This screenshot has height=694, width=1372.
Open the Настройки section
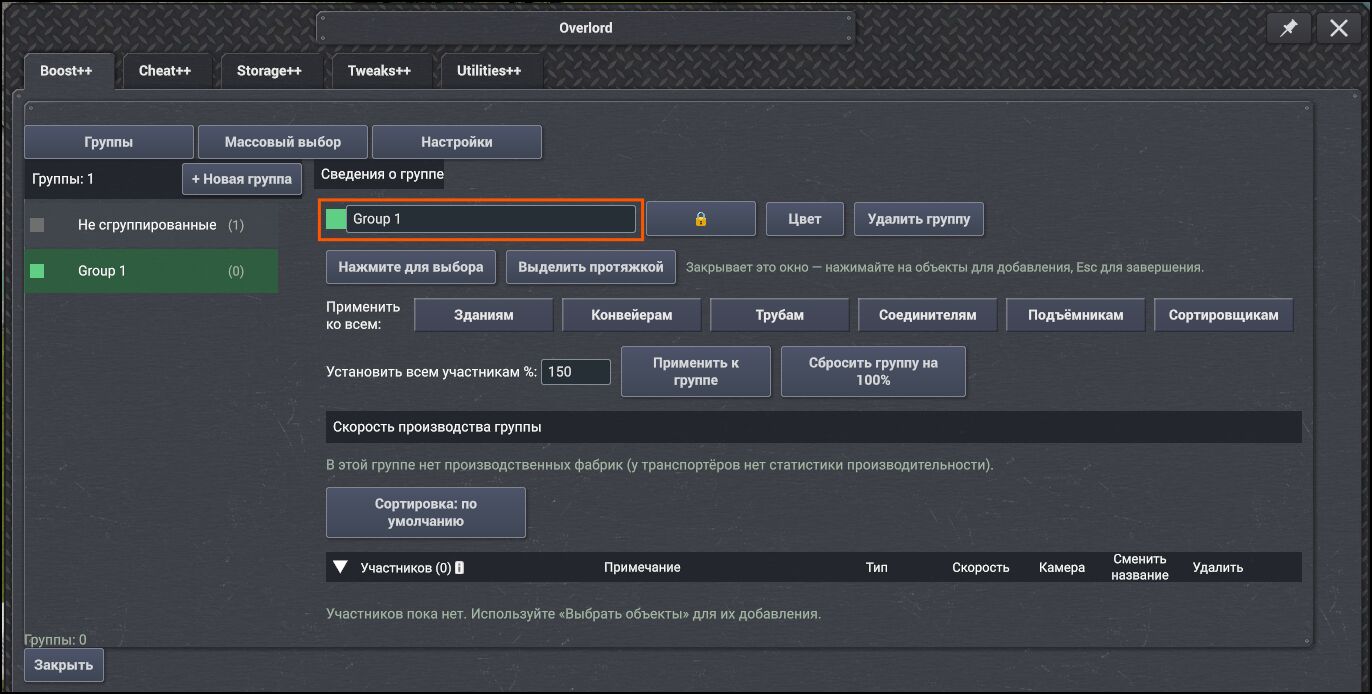coord(457,142)
